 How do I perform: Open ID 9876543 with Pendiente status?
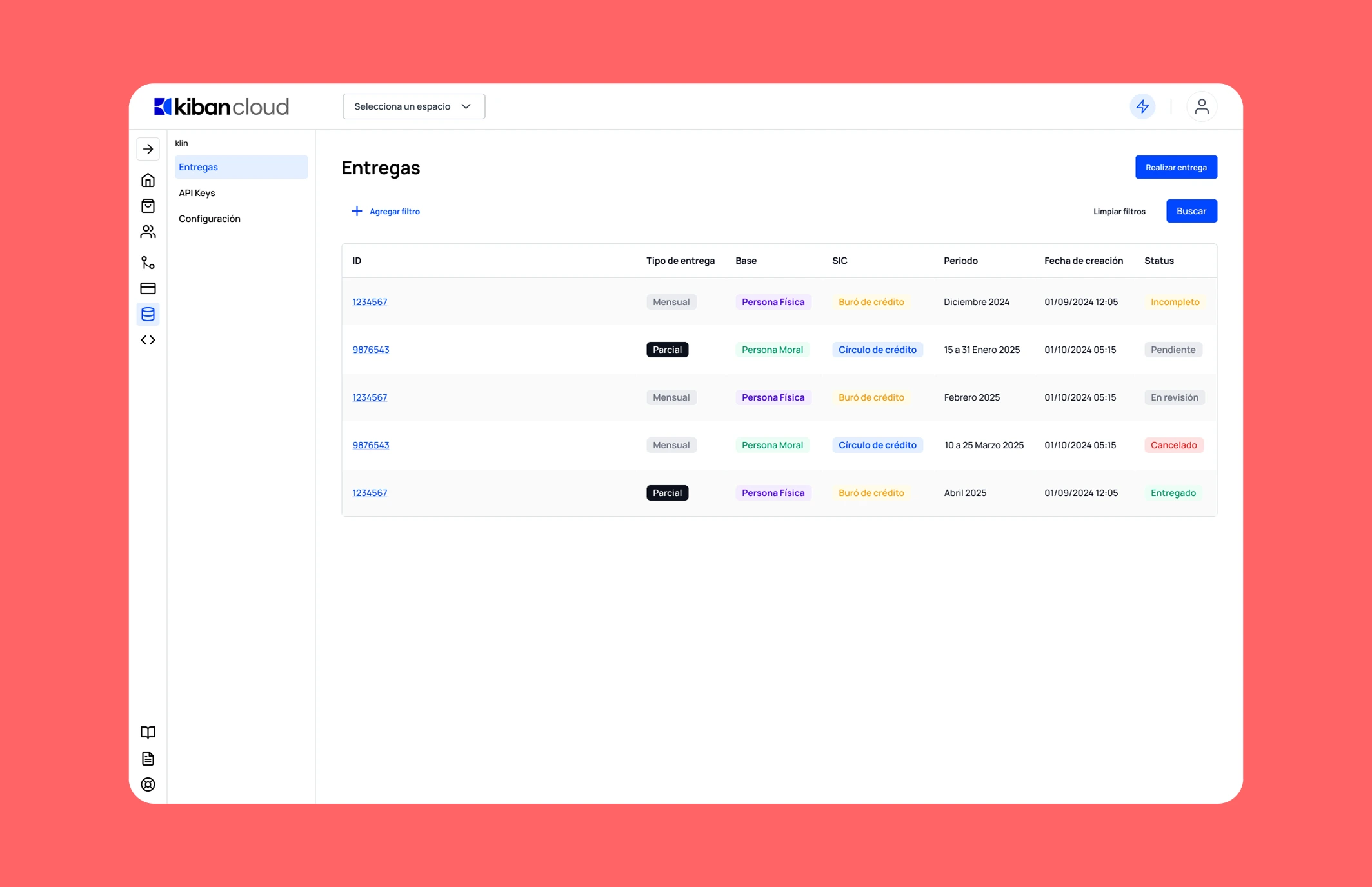[x=370, y=350]
